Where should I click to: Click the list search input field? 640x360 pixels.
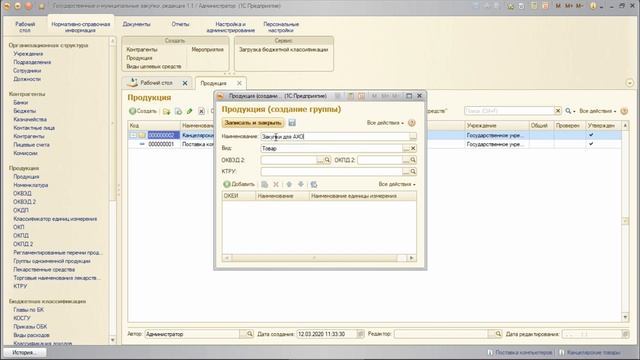pos(509,111)
